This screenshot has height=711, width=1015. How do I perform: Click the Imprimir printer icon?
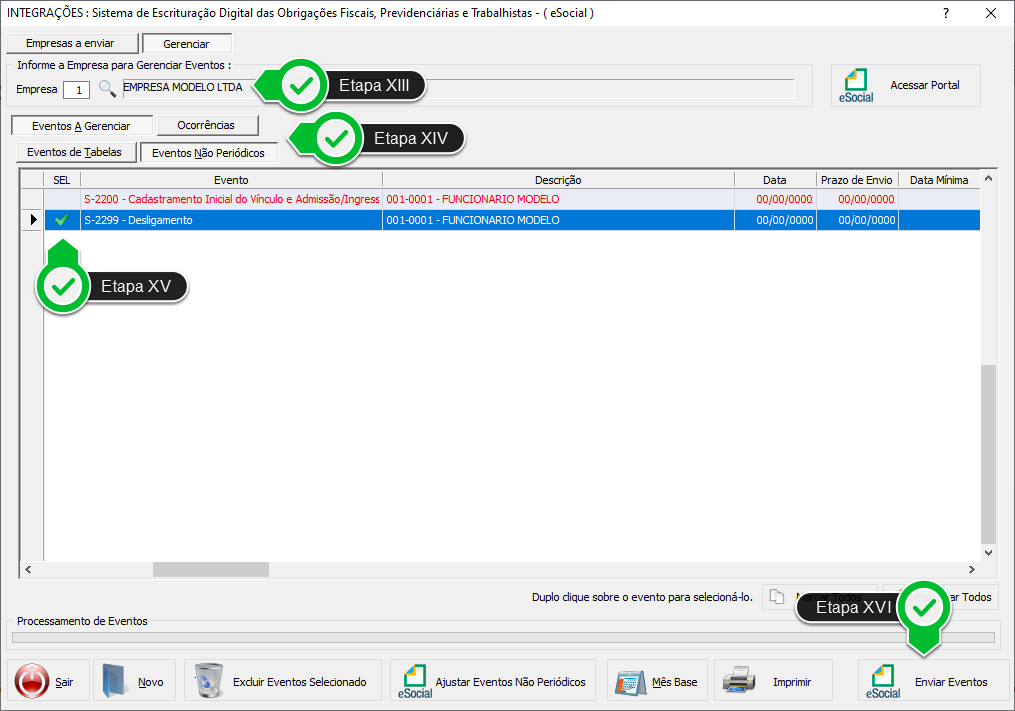point(740,682)
